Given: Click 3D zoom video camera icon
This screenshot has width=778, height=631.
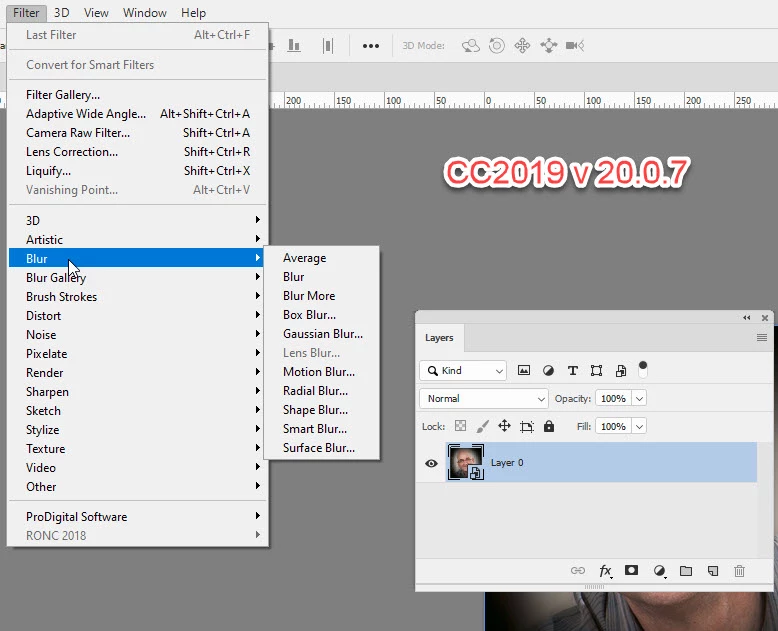Looking at the screenshot, I should 575,46.
